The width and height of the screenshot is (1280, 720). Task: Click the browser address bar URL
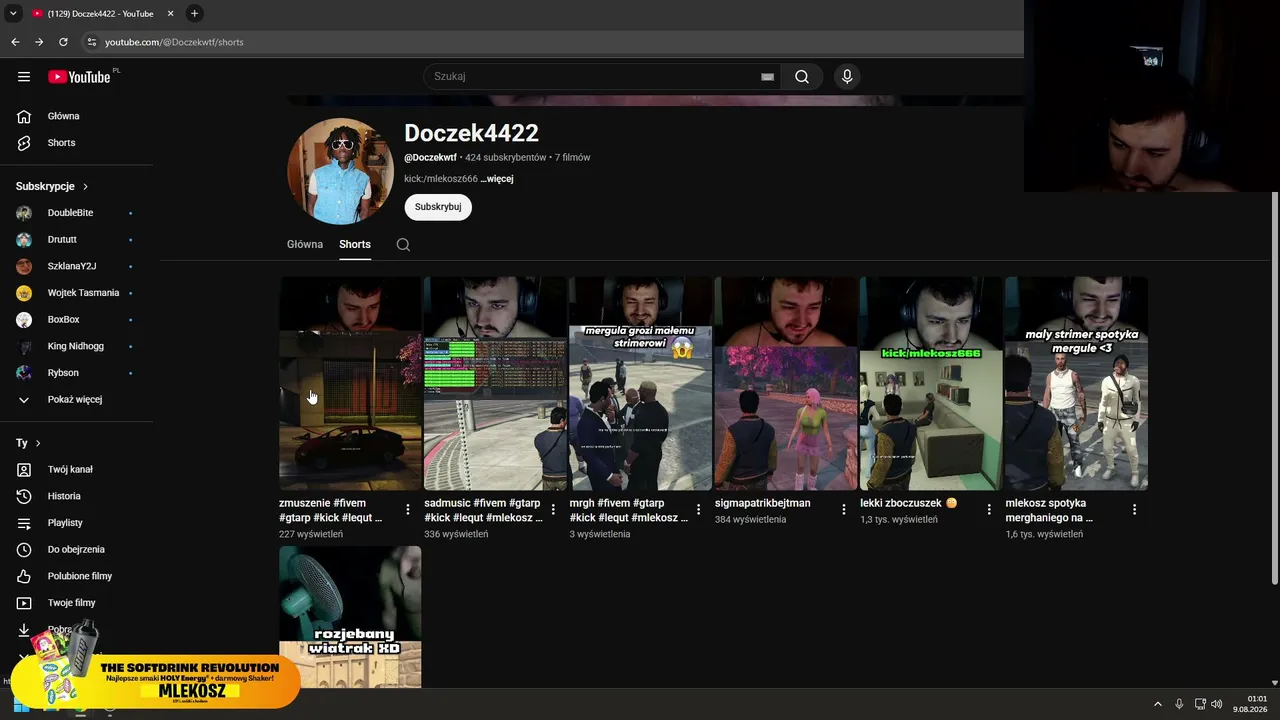point(174,42)
